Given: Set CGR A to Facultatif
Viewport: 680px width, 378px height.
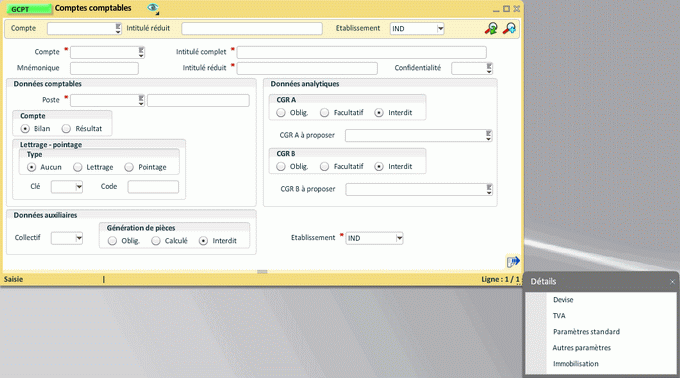Looking at the screenshot, I should 324,113.
